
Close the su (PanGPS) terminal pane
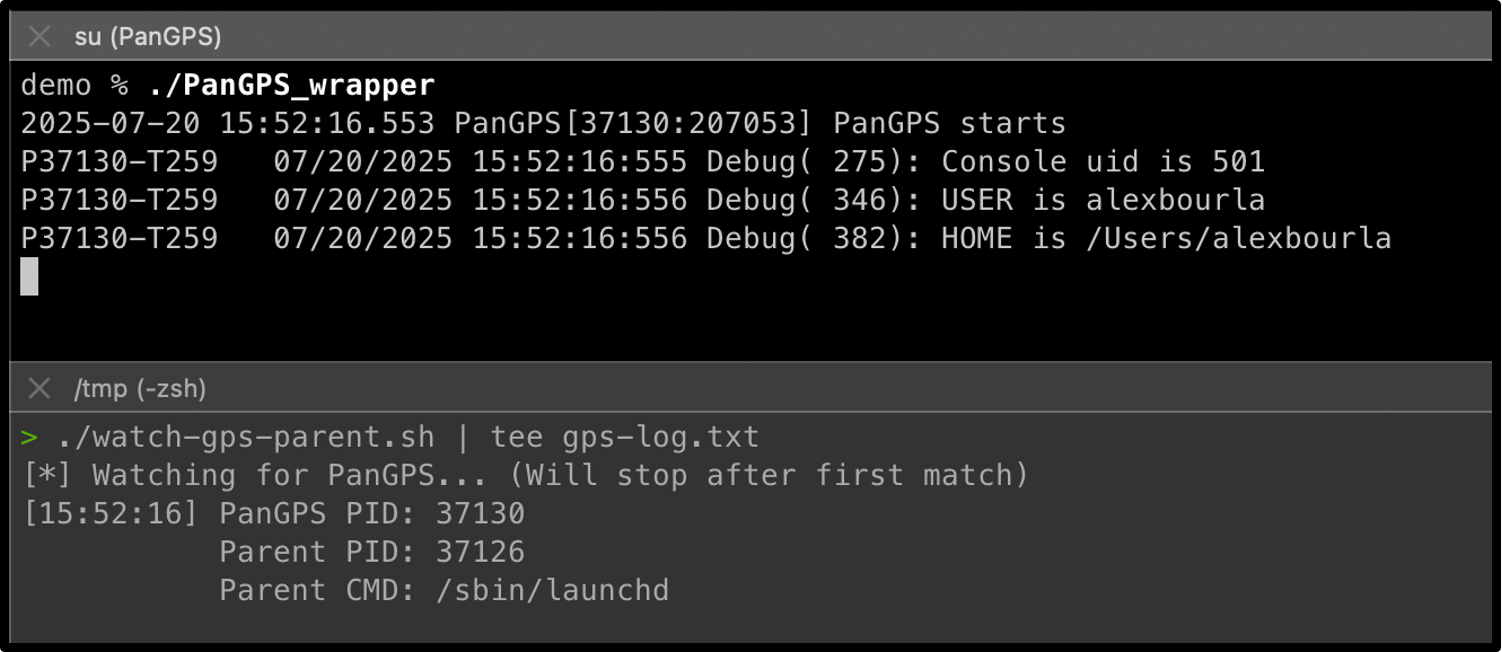tap(40, 36)
